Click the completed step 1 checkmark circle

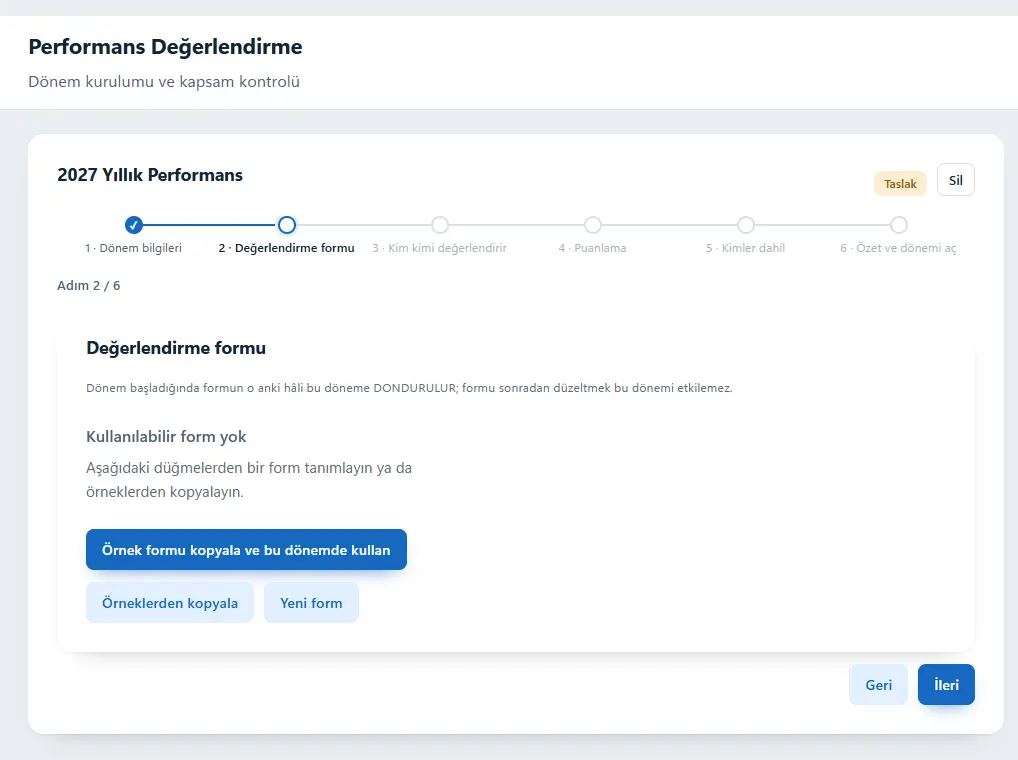click(x=134, y=225)
